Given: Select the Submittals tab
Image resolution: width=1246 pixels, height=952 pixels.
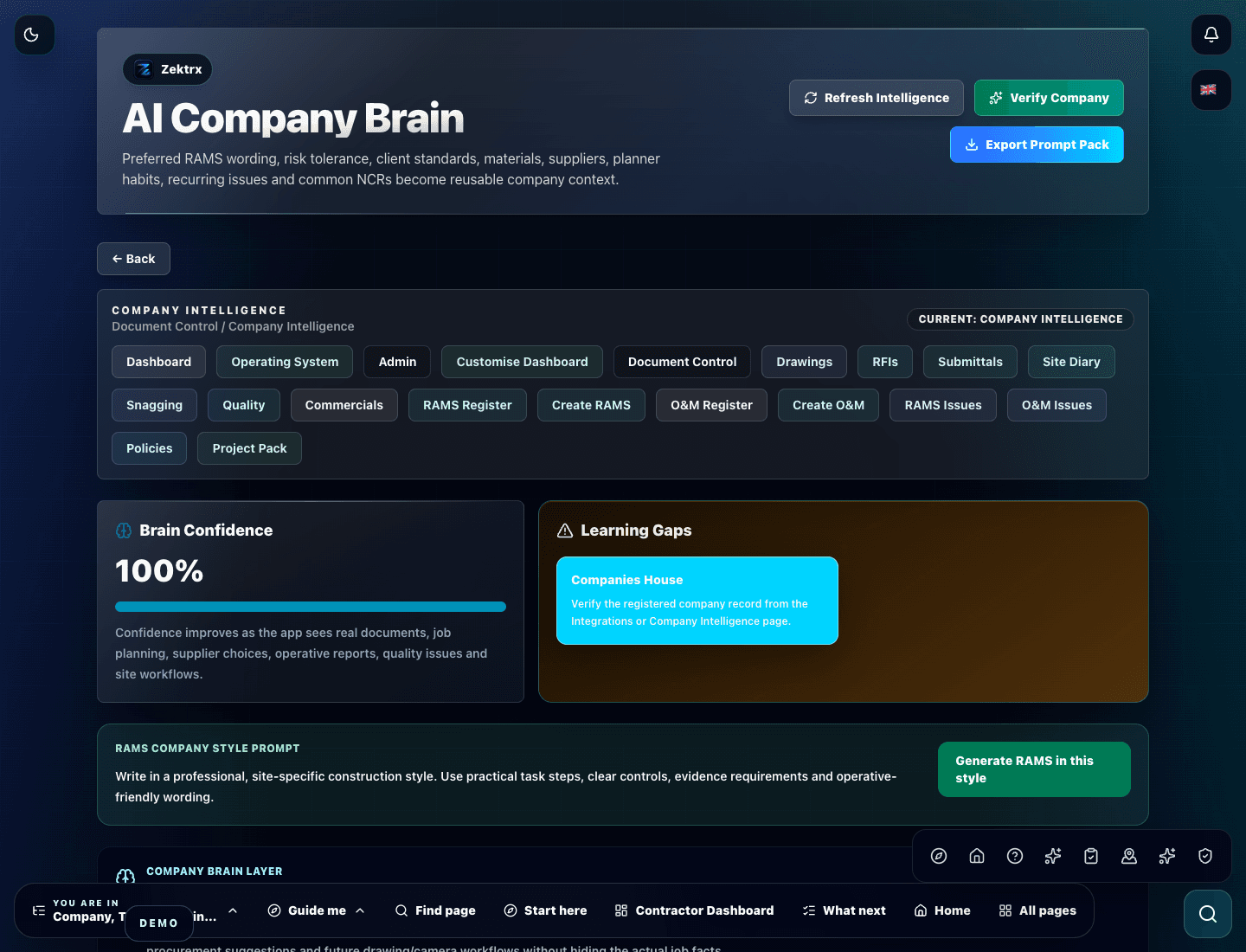Looking at the screenshot, I should pos(970,362).
